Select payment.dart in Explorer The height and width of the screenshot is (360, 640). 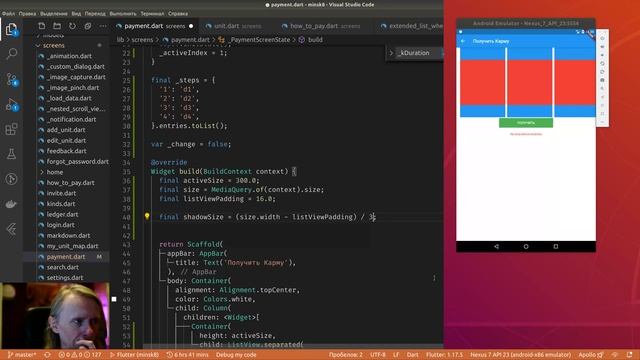[x=66, y=257]
